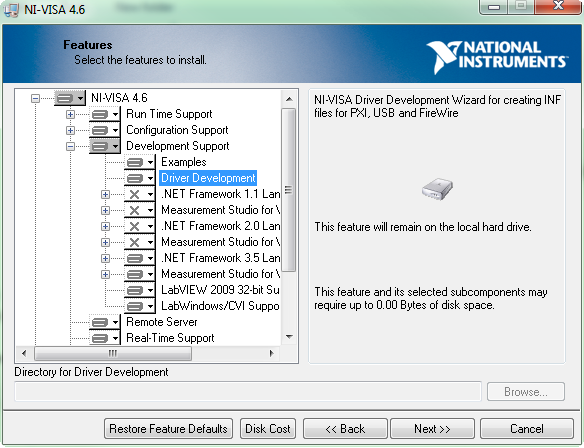Select LabVIEW 2009 32-bit Support row

[x=220, y=290]
